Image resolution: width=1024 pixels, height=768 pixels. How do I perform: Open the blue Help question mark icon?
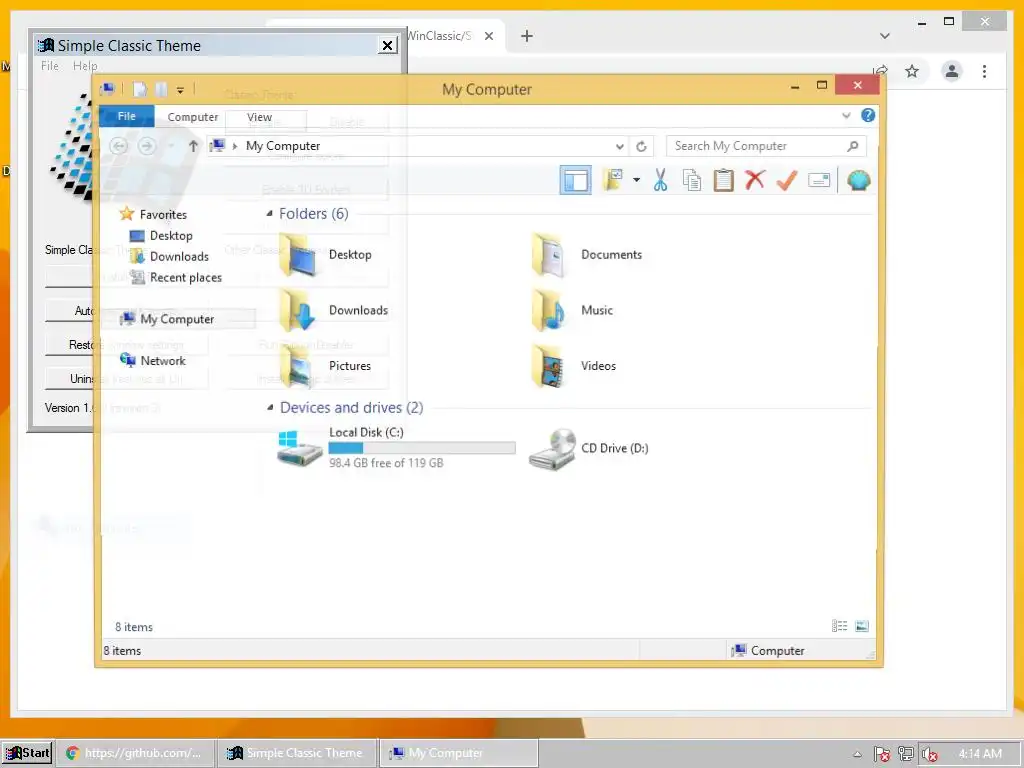[x=868, y=116]
